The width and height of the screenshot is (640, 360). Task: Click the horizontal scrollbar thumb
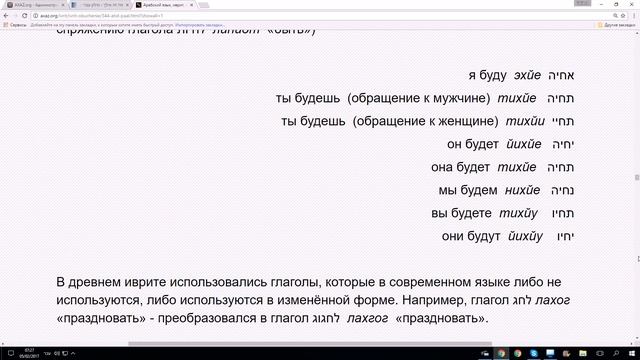coord(310,344)
